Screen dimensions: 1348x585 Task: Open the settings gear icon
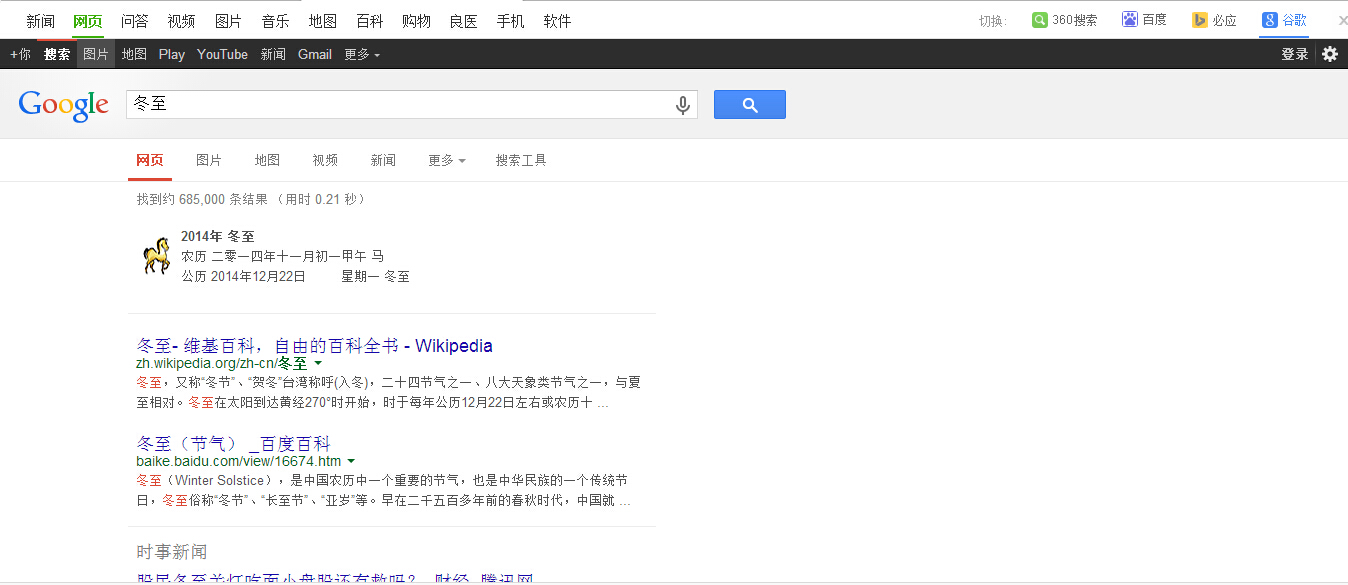[x=1330, y=54]
